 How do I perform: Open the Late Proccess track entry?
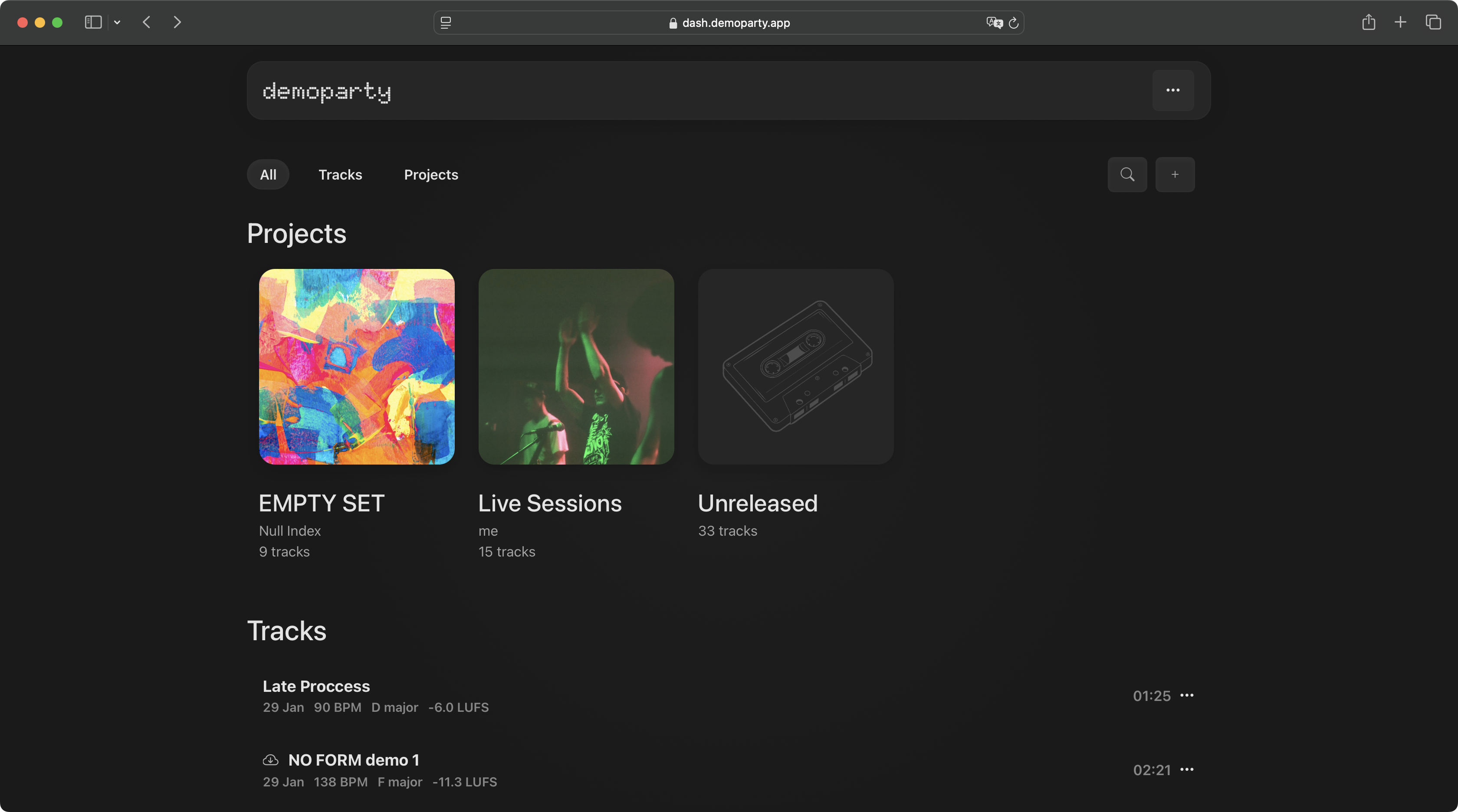click(316, 686)
